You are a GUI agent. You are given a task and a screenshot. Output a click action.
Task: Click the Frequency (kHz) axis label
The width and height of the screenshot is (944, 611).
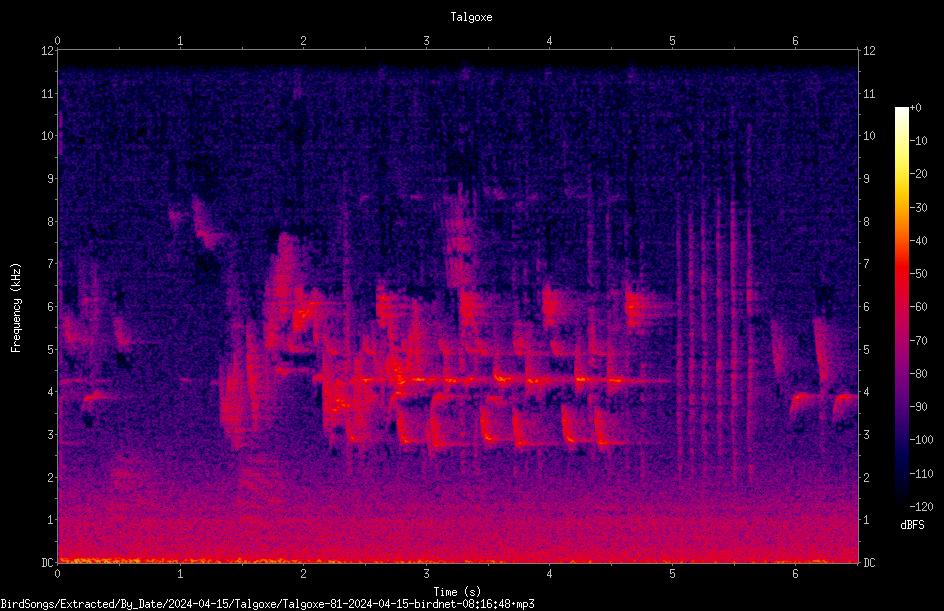pyautogui.click(x=16, y=307)
